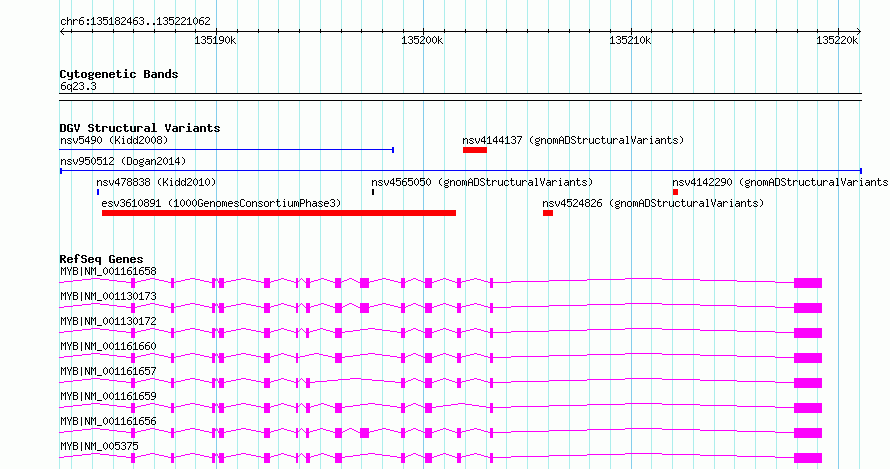Viewport: 890px width, 469px height.
Task: Click the 135200k ruler label
Action: pyautogui.click(x=422, y=40)
